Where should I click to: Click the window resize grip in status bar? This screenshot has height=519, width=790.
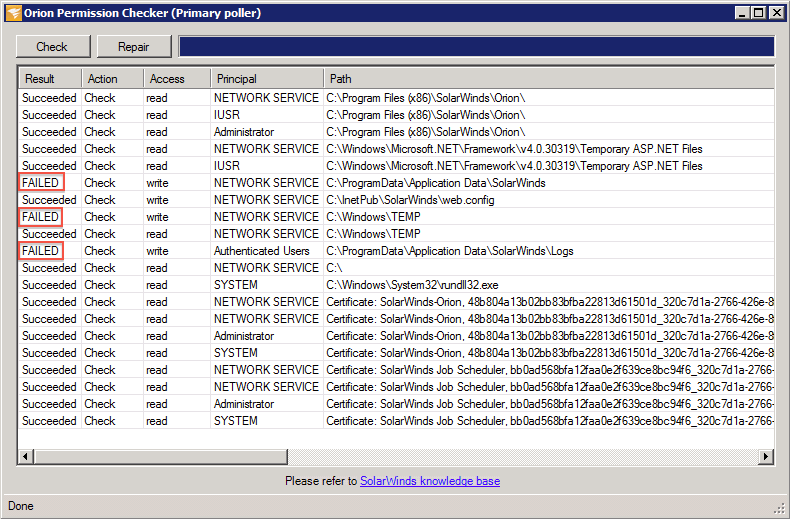pos(779,507)
